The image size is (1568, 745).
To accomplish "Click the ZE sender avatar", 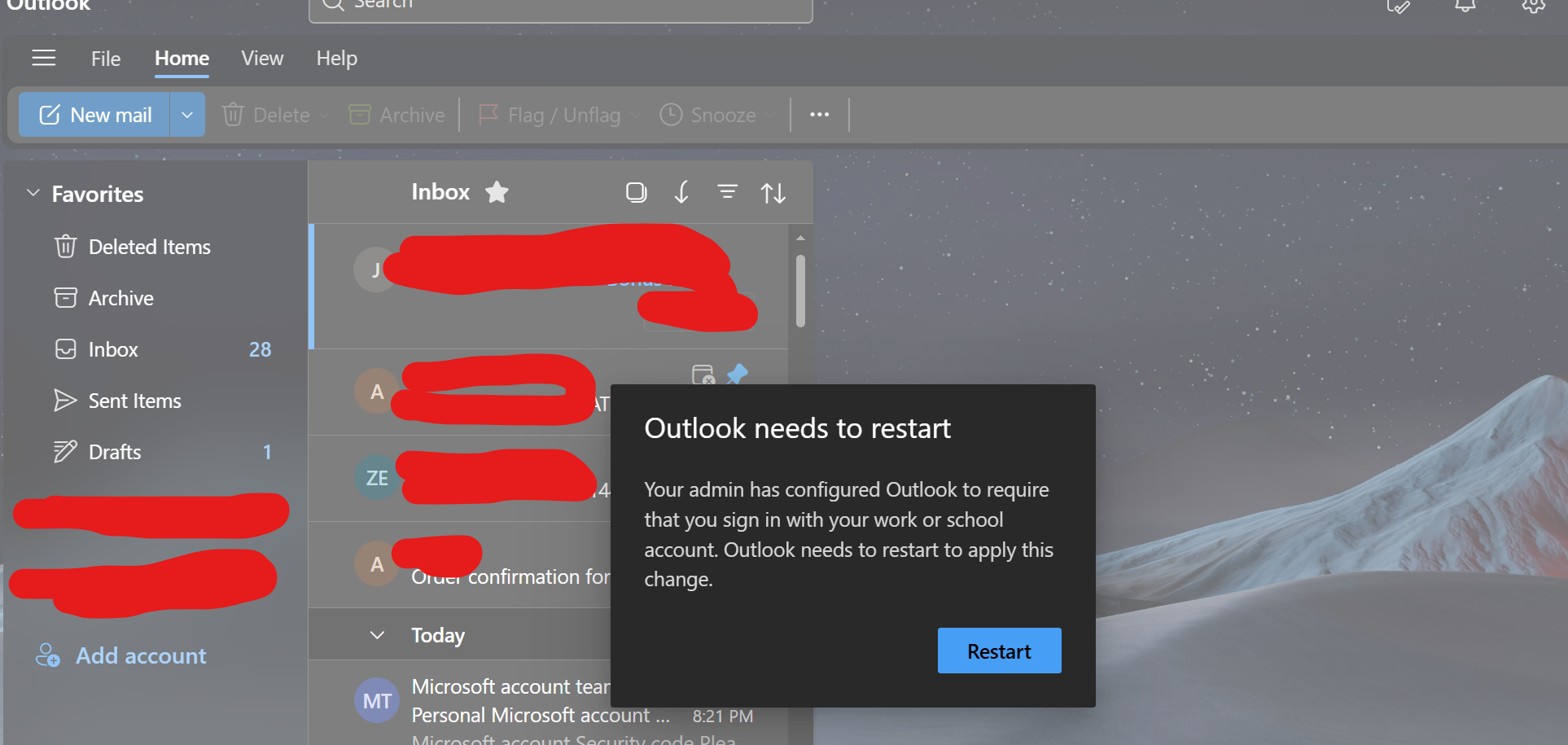I will point(377,478).
